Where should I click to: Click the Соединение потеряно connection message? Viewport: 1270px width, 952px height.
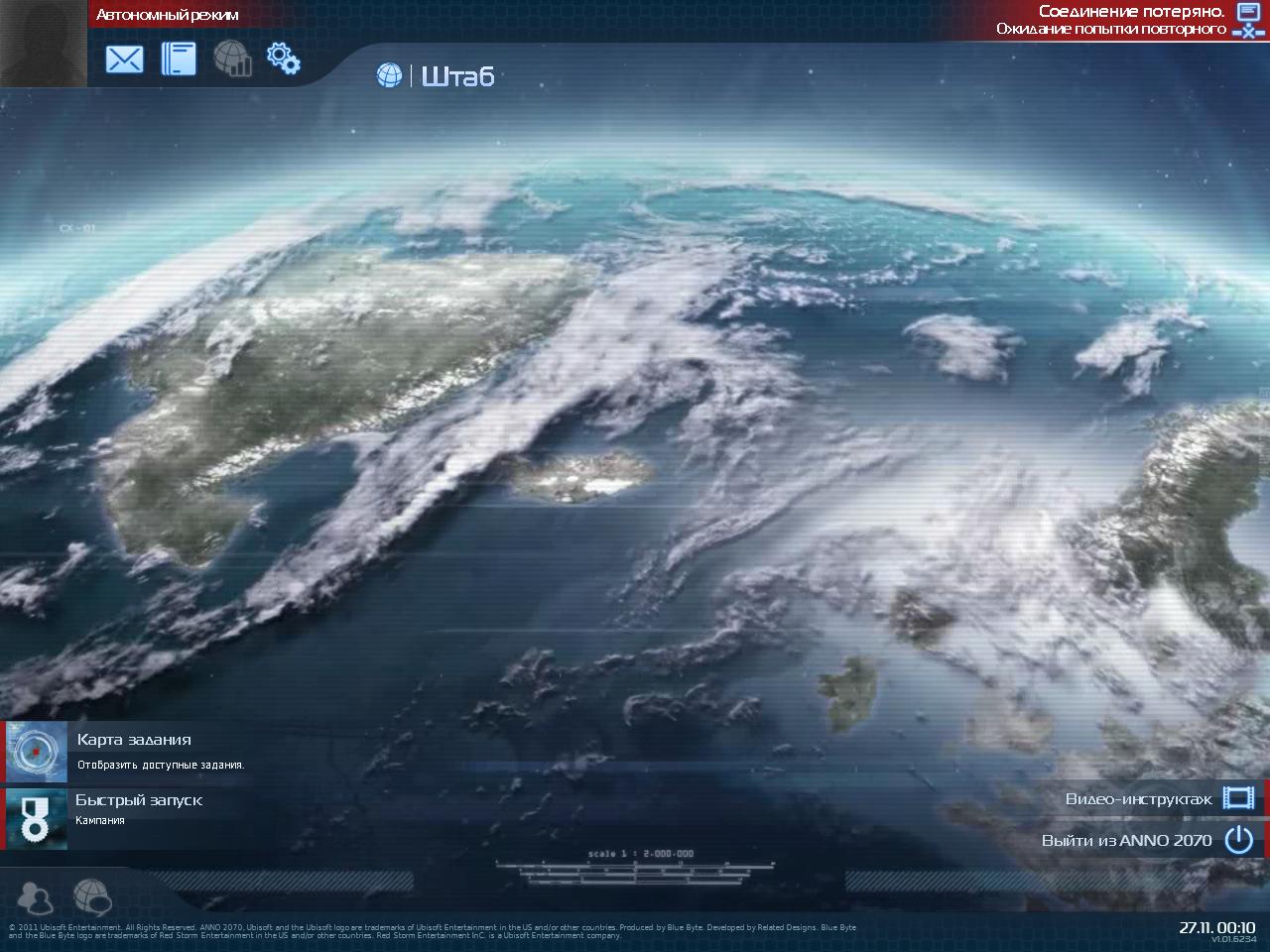point(1111,20)
